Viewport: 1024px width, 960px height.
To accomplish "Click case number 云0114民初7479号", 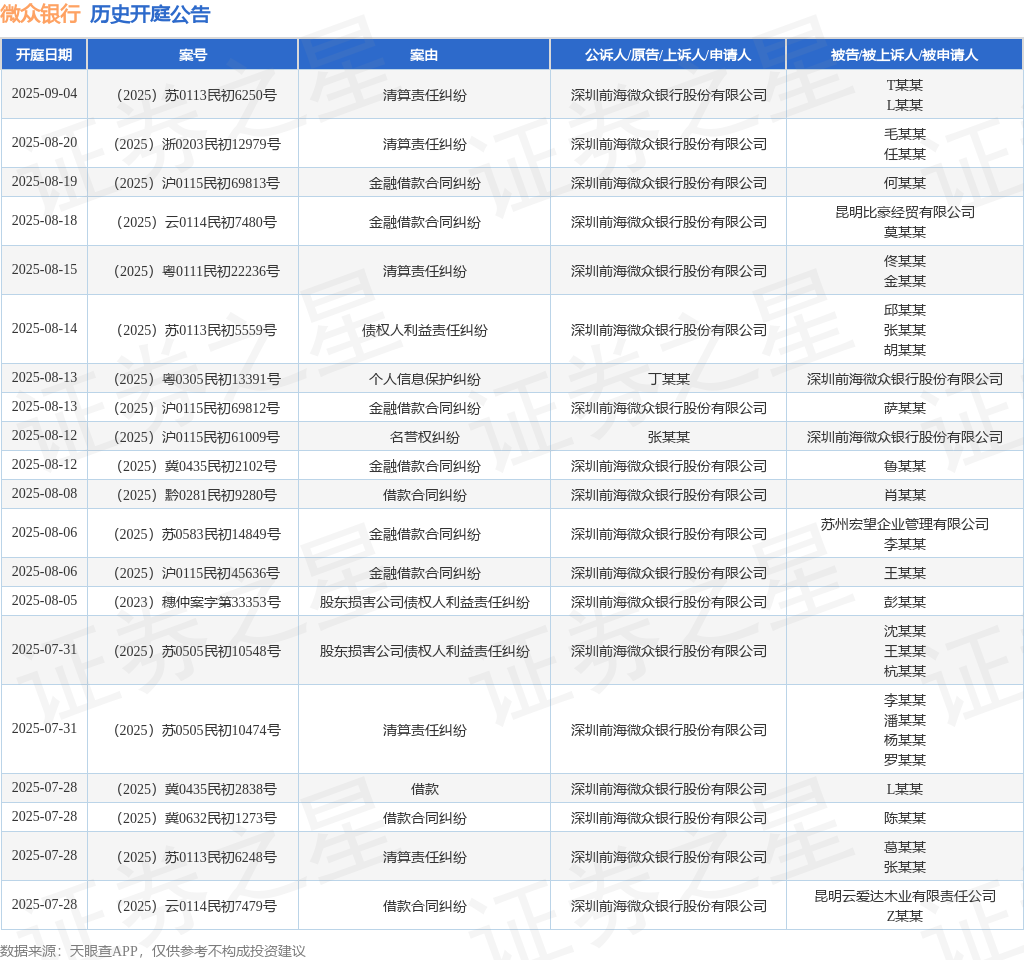I will pyautogui.click(x=196, y=906).
